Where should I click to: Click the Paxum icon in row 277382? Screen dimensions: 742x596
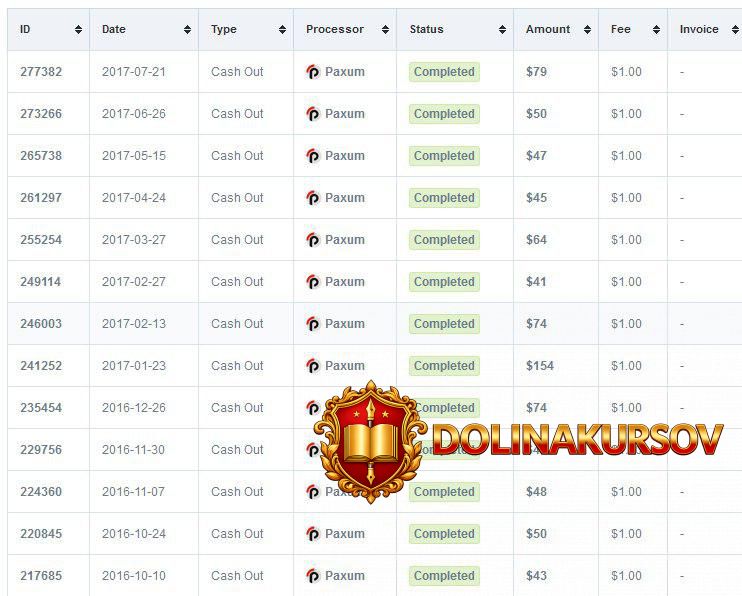click(313, 72)
